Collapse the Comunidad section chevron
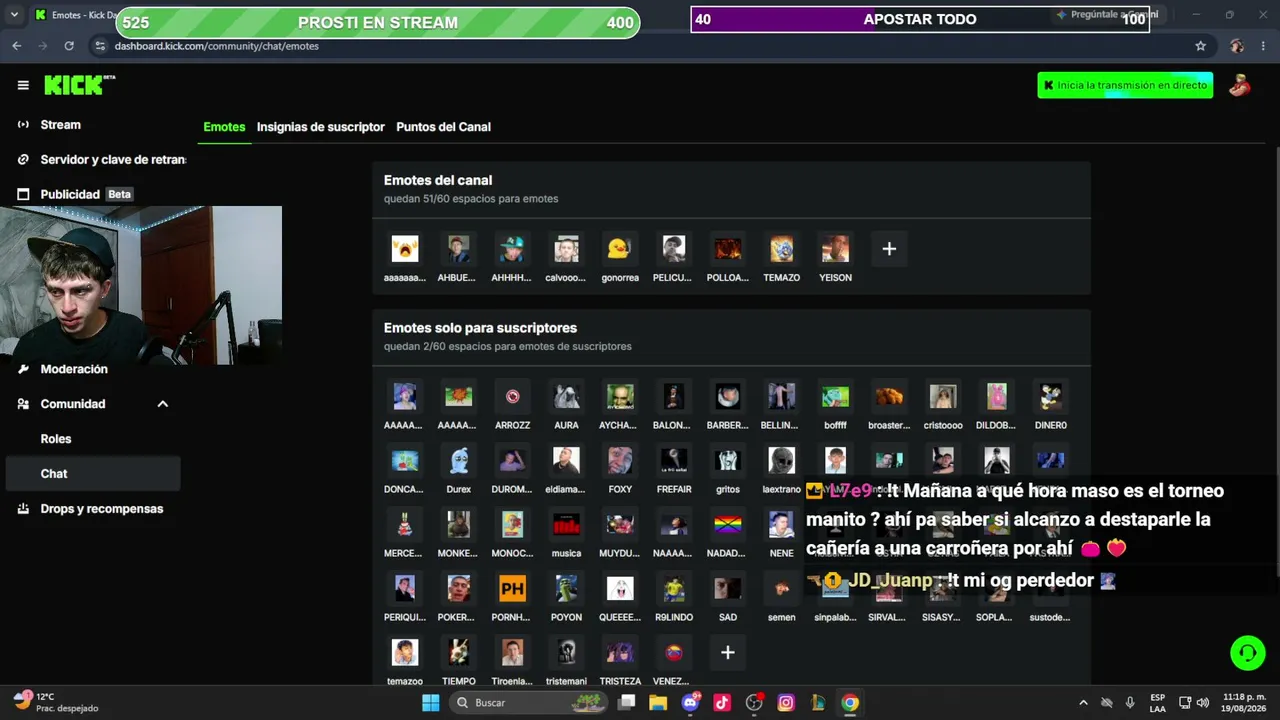The width and height of the screenshot is (1280, 720). pyautogui.click(x=162, y=404)
